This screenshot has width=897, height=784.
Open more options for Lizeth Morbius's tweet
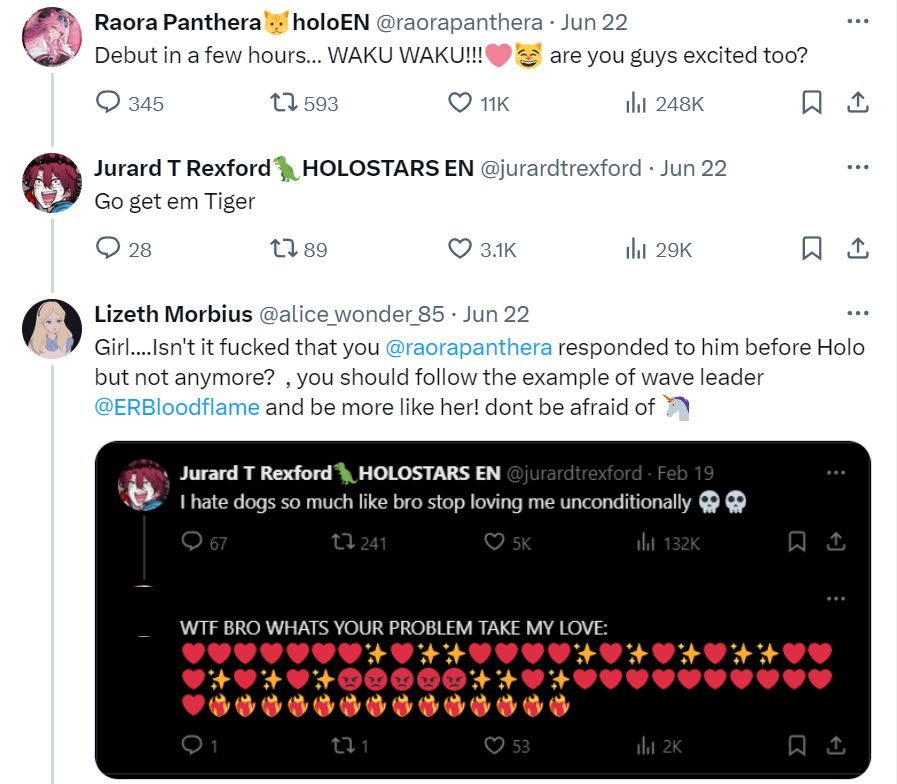858,314
